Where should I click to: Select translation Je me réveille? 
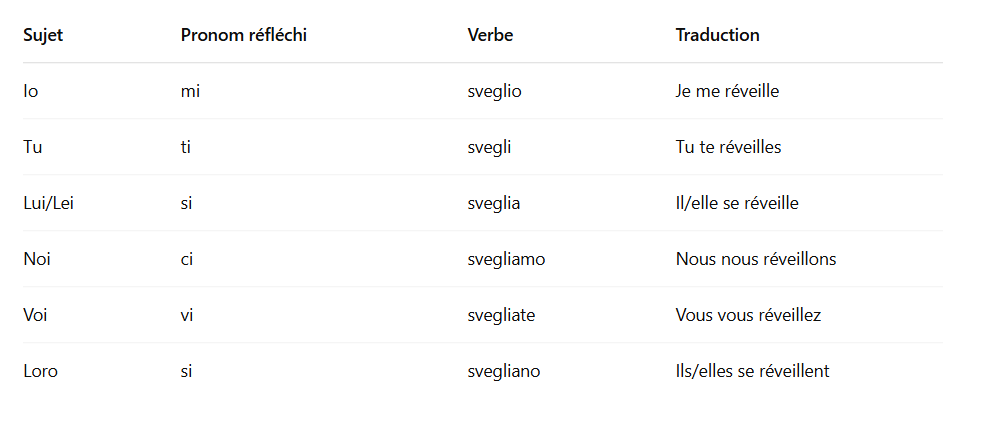coord(727,91)
